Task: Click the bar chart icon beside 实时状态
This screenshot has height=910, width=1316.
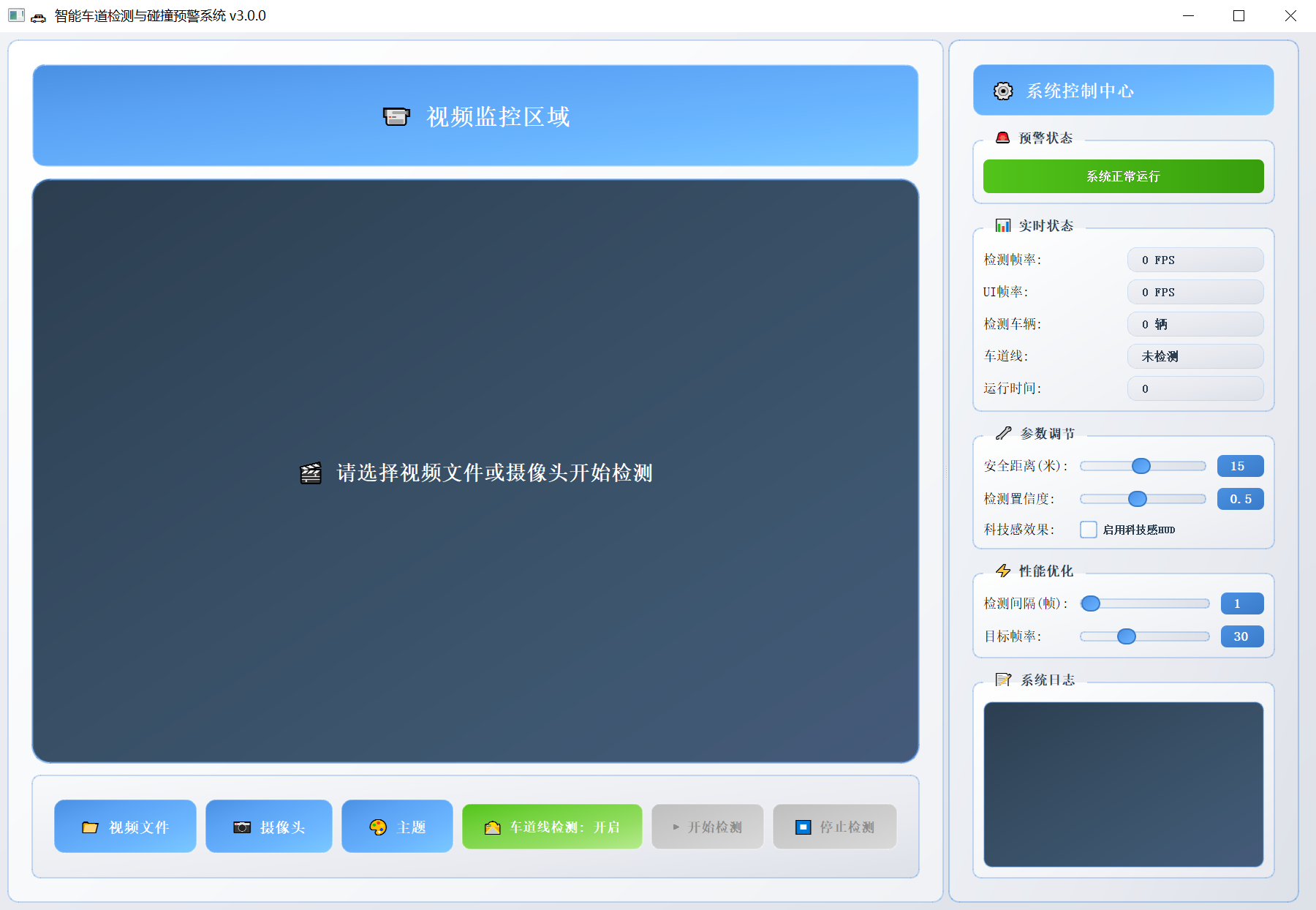Action: 1003,225
